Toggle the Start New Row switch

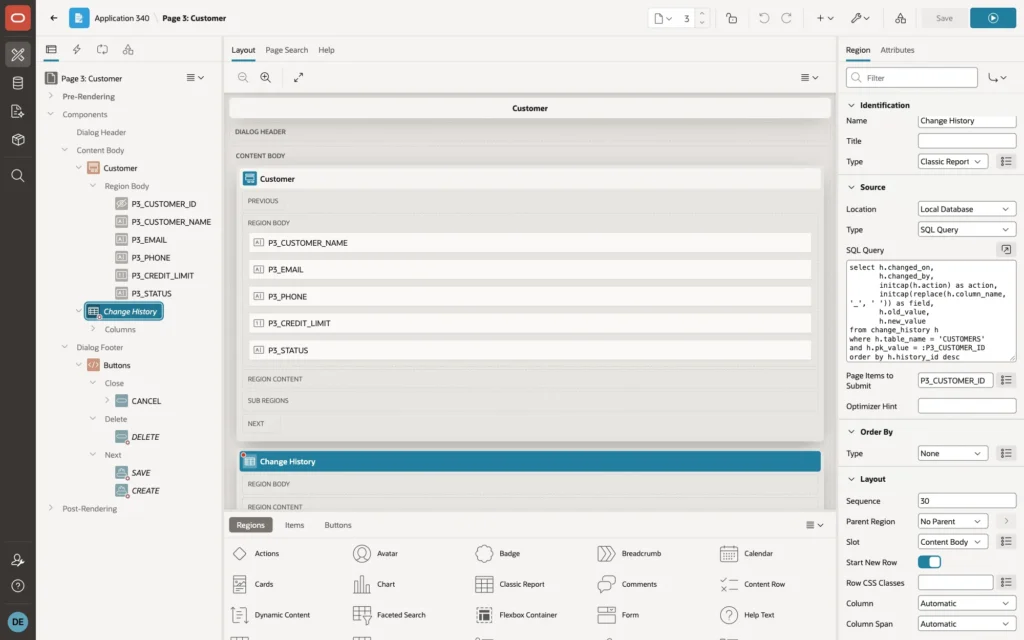(929, 562)
